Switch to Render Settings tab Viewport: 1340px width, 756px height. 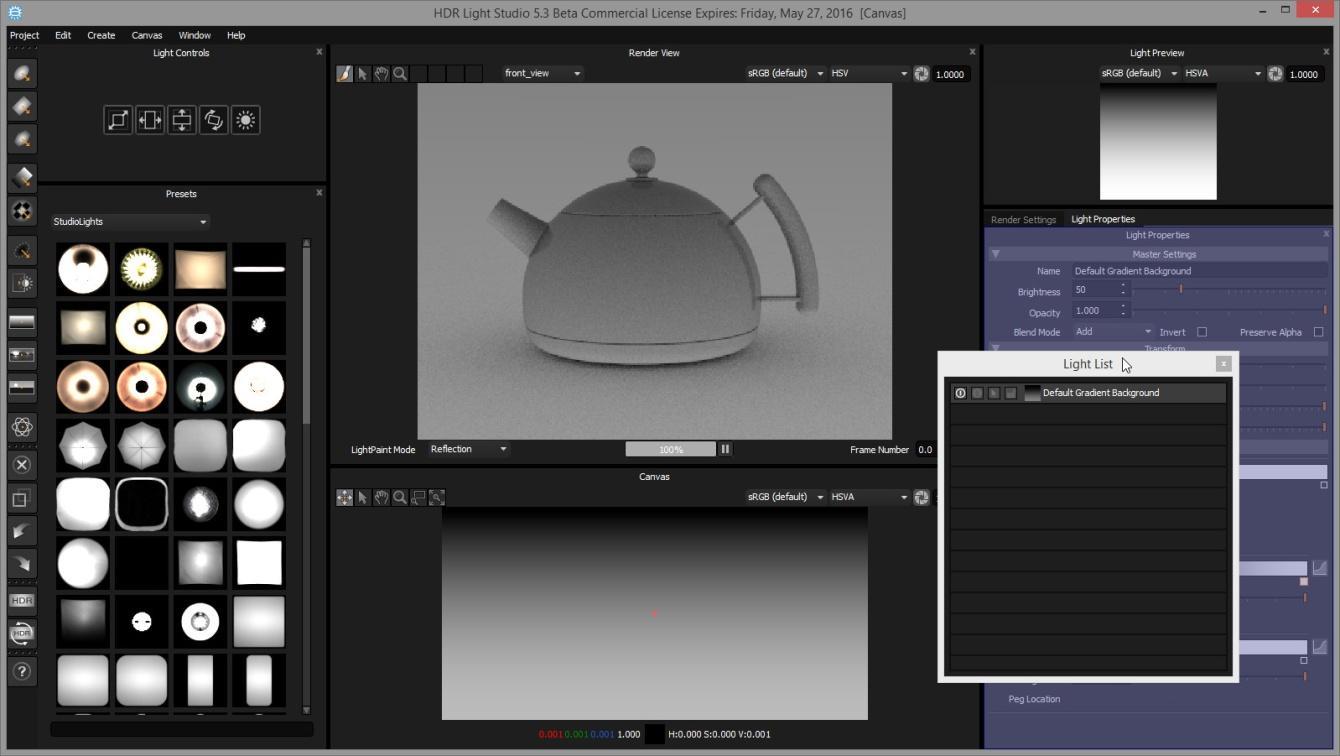pos(1023,219)
